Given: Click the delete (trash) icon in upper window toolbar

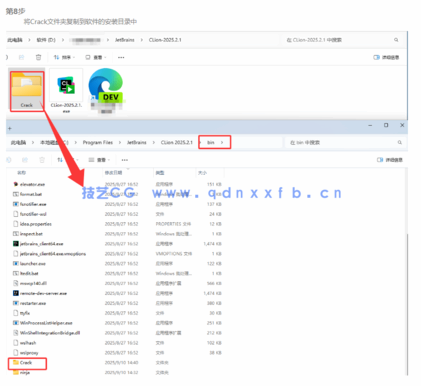Looking at the screenshot, I should click(x=38, y=57).
